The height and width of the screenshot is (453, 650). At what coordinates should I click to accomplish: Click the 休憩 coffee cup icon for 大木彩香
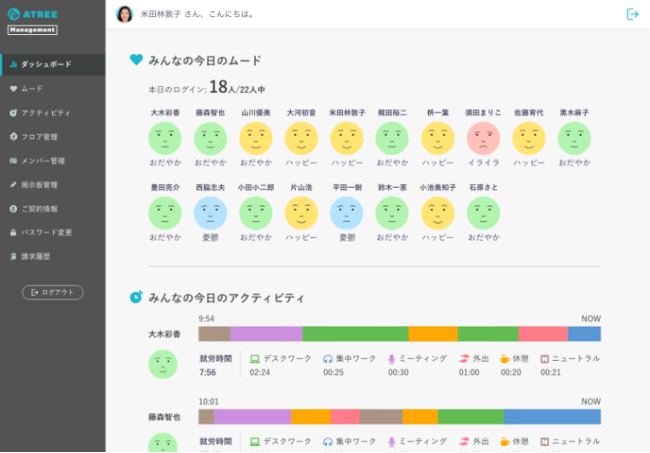click(505, 358)
